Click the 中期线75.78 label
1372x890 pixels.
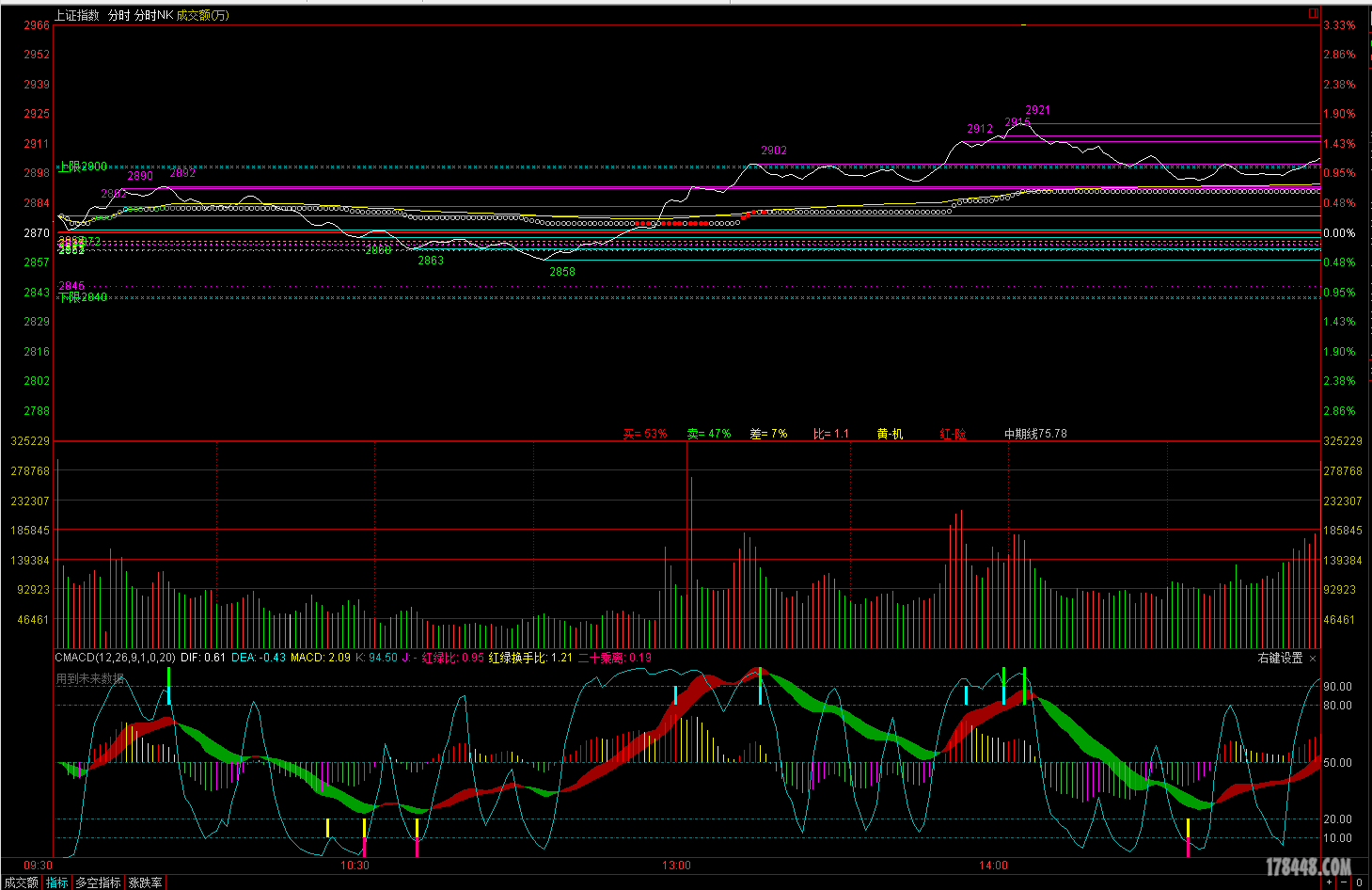tap(1035, 434)
